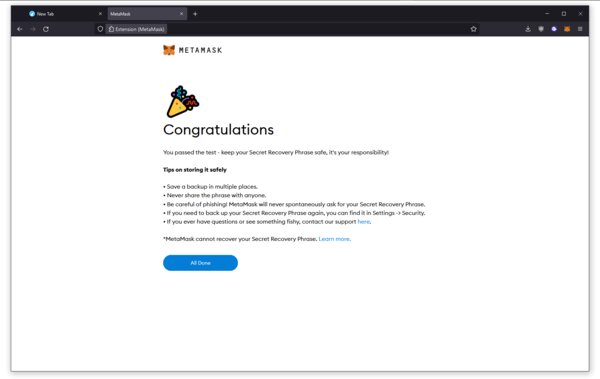Open the MetaMask fox extension icon in the toolbar
This screenshot has width=600, height=379.
(x=567, y=29)
